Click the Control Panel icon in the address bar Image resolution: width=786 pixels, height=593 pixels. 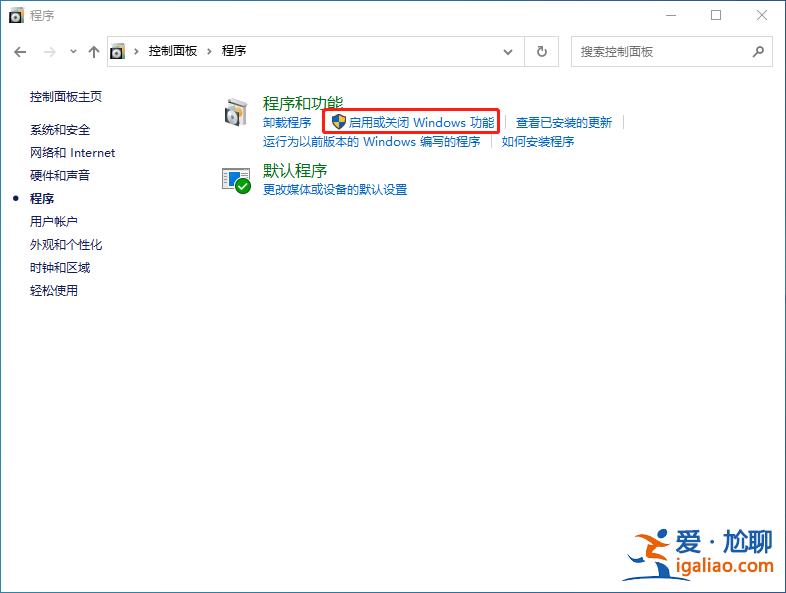coord(117,51)
